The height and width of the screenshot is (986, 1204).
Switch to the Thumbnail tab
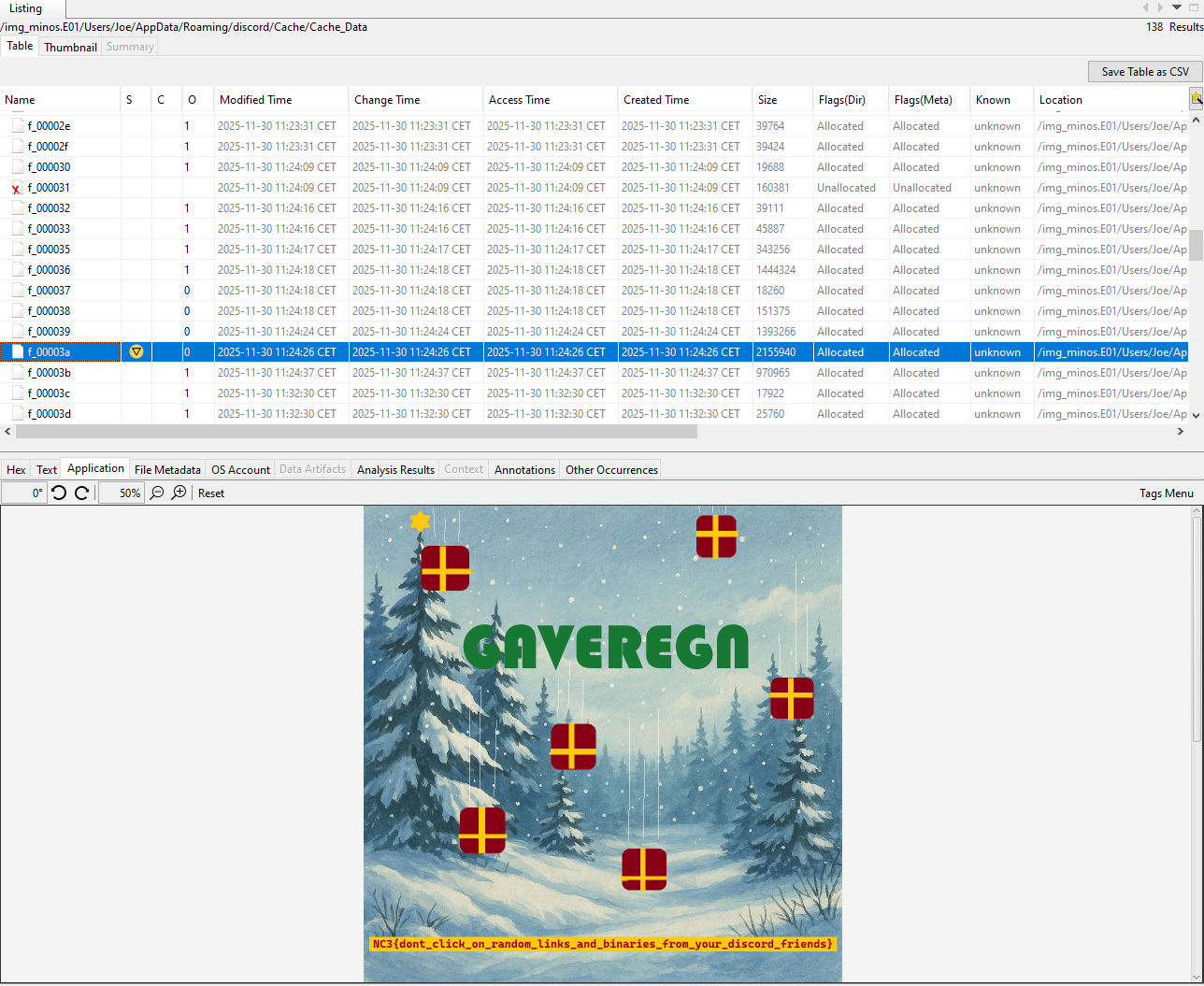[x=70, y=47]
